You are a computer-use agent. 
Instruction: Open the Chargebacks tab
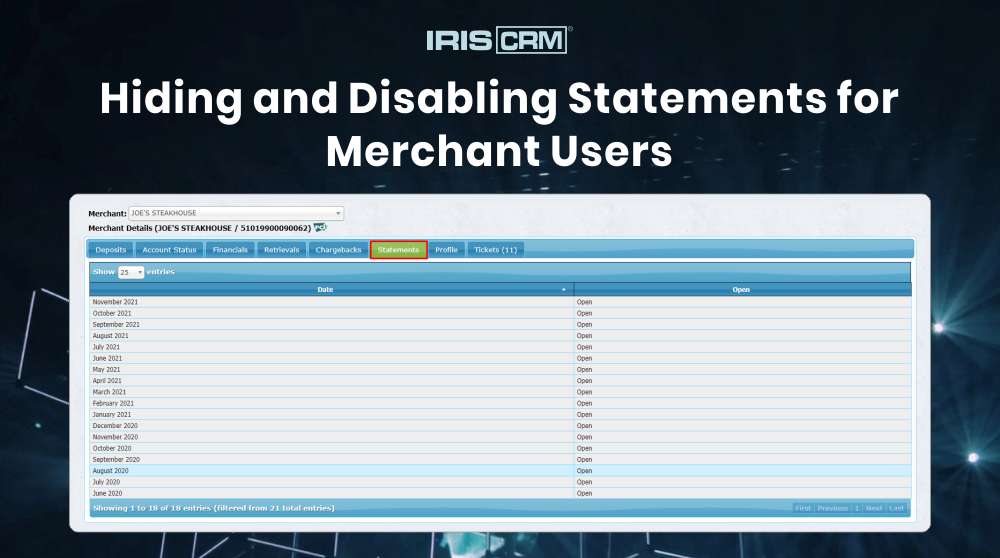point(338,250)
